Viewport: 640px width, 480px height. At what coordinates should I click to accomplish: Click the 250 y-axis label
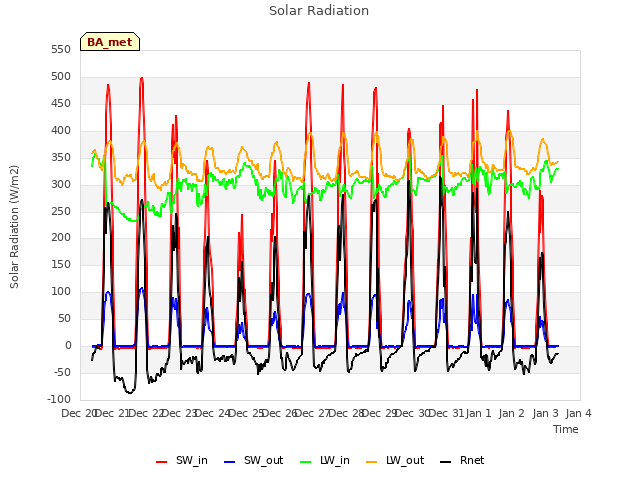point(61,211)
